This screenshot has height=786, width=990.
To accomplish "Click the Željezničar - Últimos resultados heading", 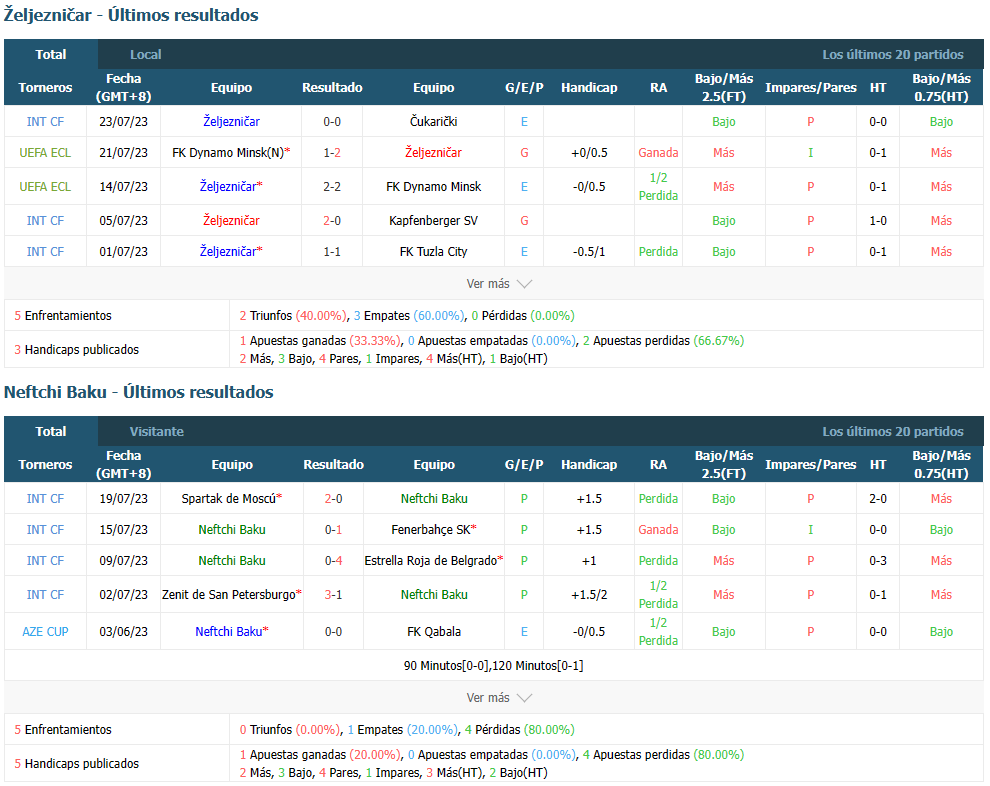I will [x=131, y=15].
